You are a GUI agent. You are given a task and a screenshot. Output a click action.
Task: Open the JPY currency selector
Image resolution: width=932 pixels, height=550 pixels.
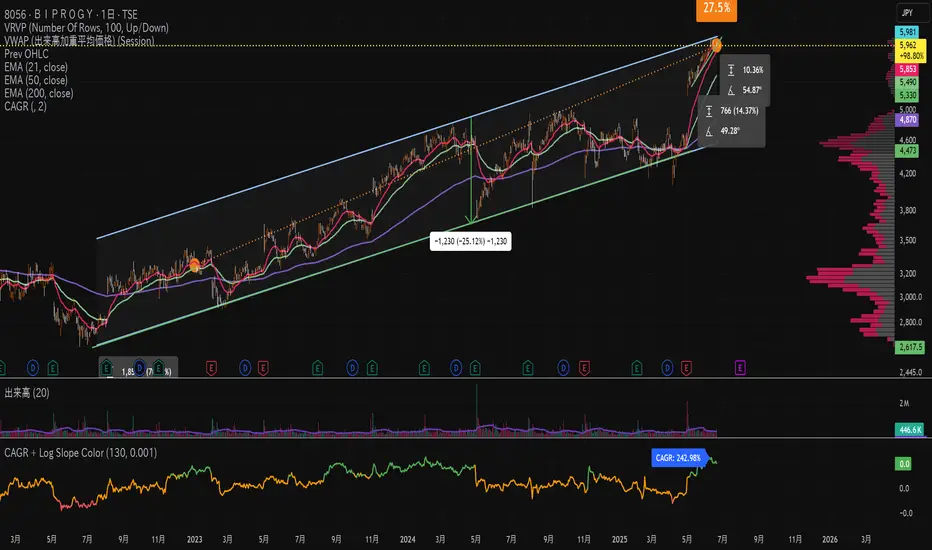coord(905,13)
